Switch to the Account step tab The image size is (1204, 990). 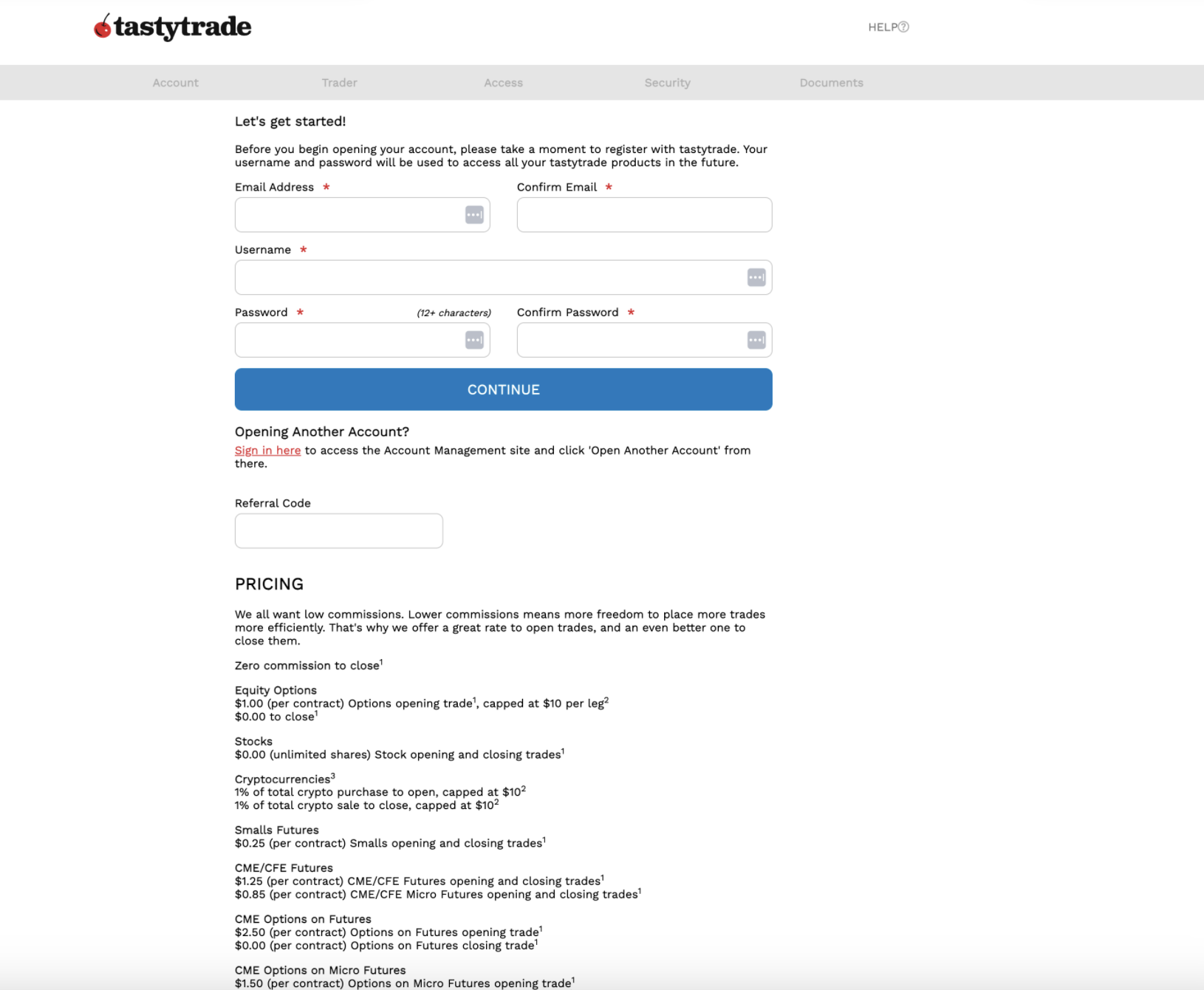point(176,83)
